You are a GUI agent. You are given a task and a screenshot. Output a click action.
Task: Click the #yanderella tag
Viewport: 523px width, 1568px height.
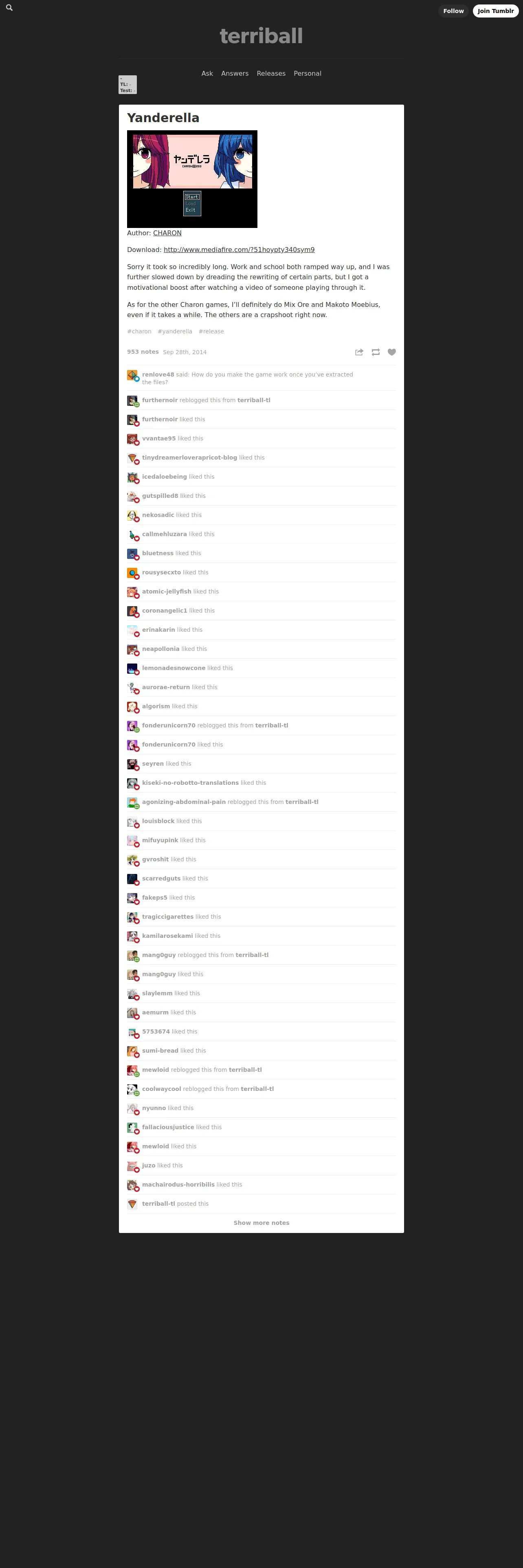point(175,332)
